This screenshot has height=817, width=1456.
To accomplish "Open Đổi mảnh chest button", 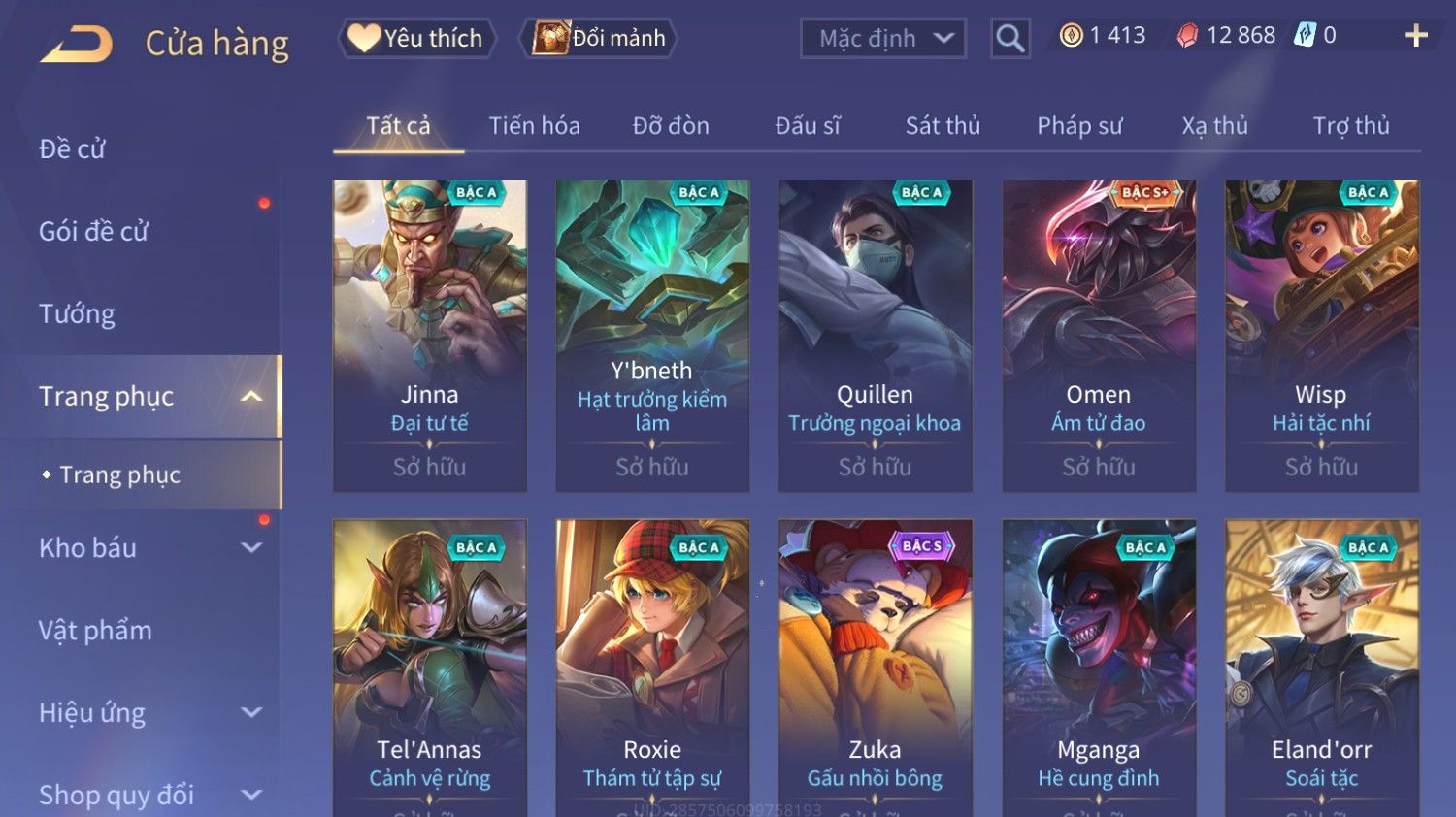I will tap(599, 38).
